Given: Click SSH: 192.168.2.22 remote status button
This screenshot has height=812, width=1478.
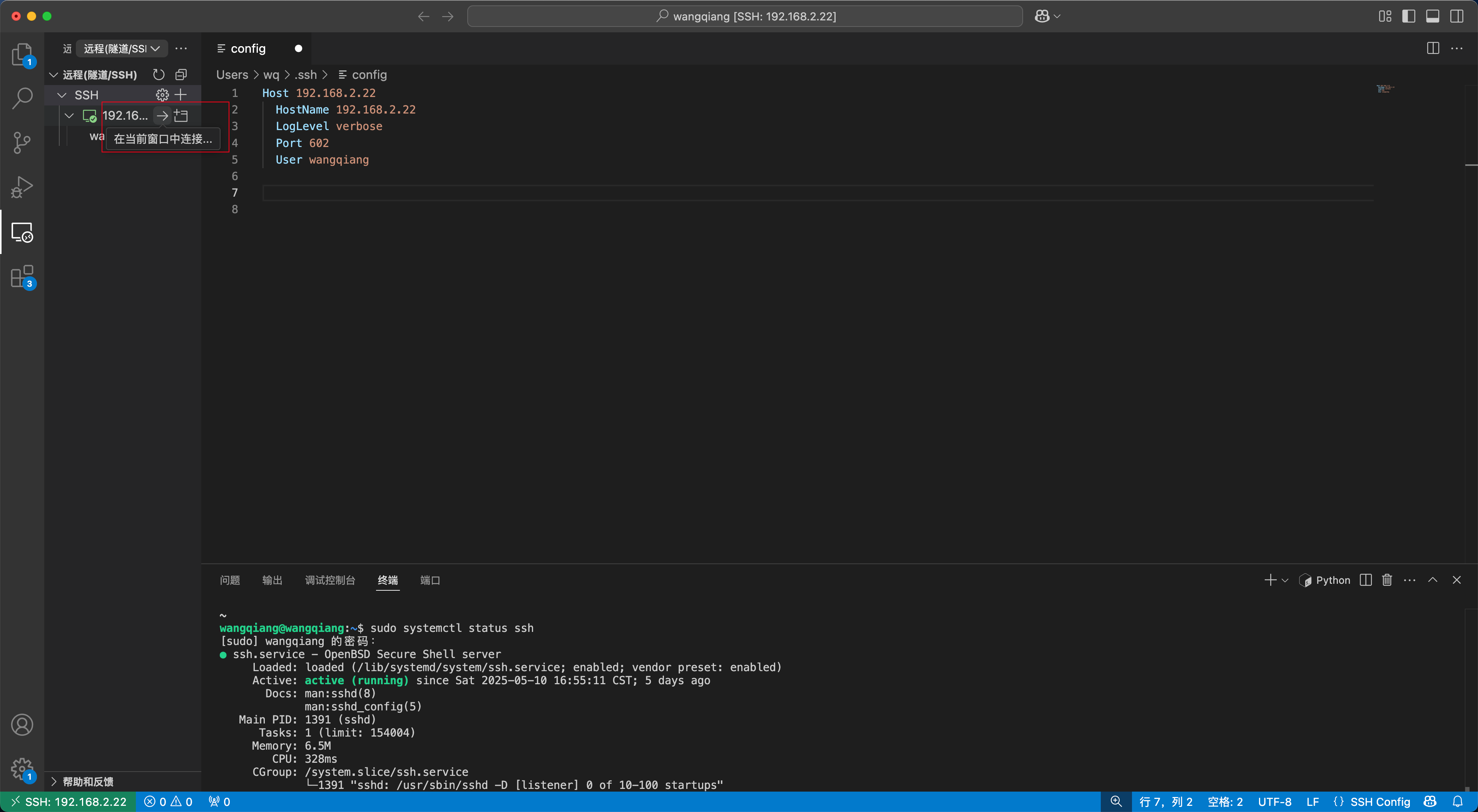Looking at the screenshot, I should click(68, 802).
